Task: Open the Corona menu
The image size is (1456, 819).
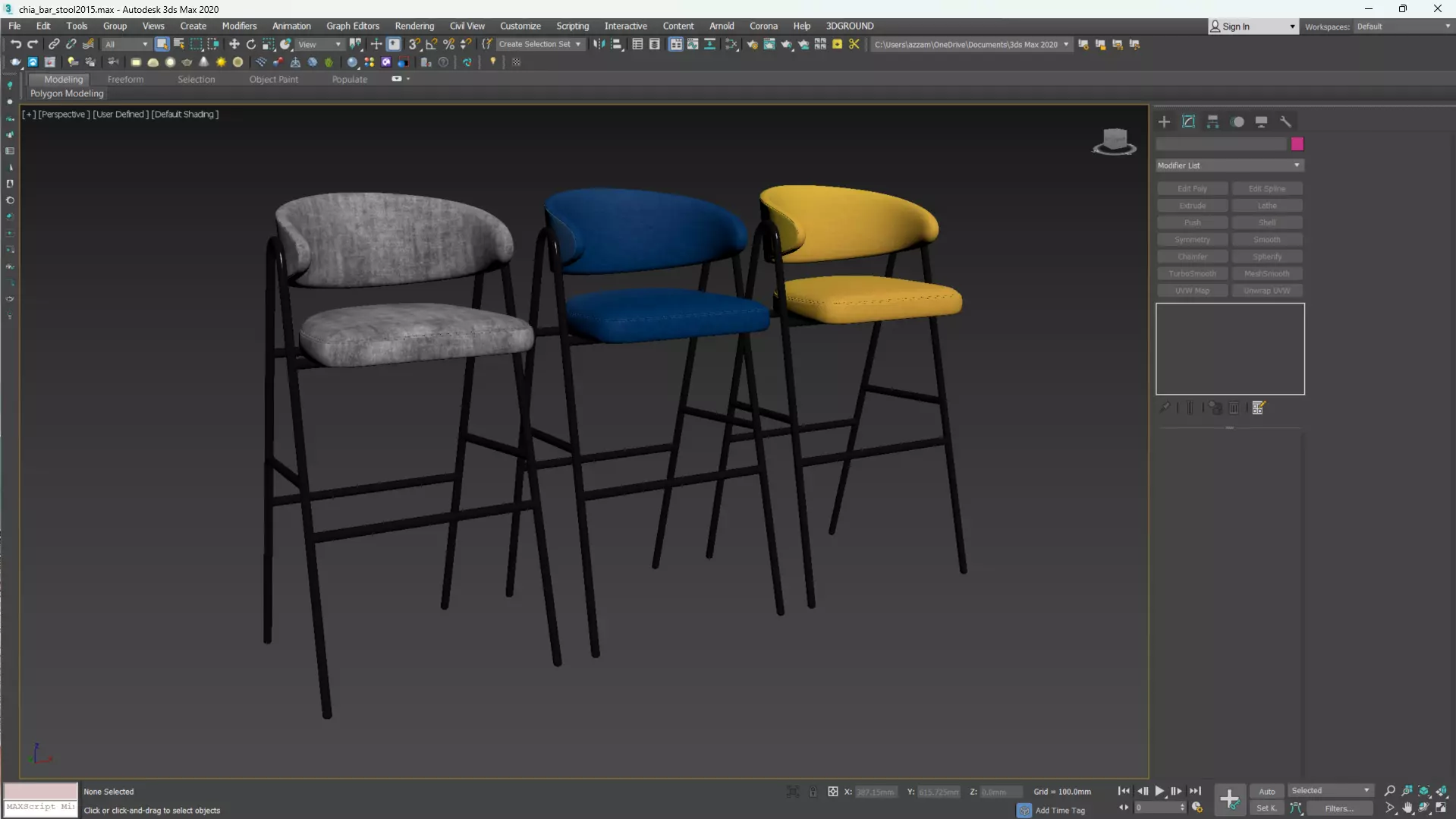Action: [763, 26]
